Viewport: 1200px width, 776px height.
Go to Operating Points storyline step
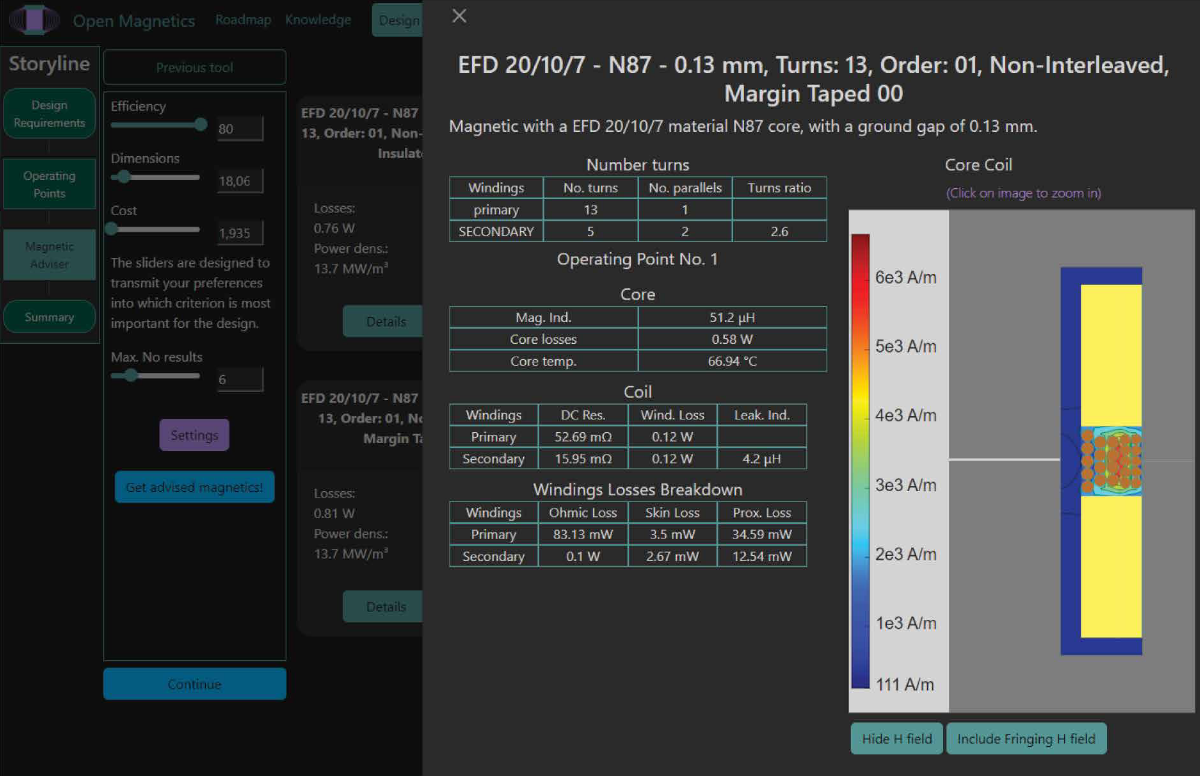(x=49, y=184)
